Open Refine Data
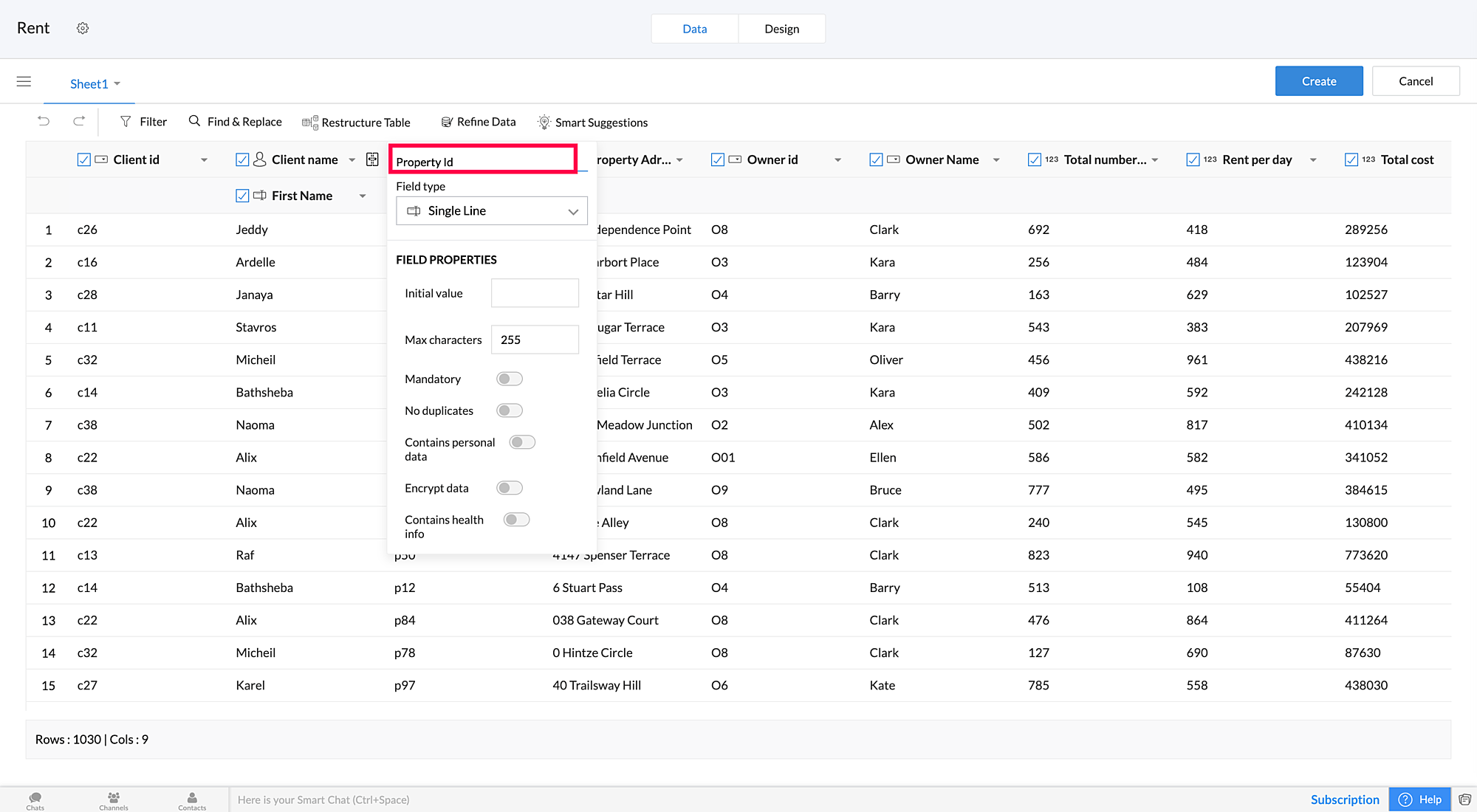The height and width of the screenshot is (812, 1477). click(478, 122)
